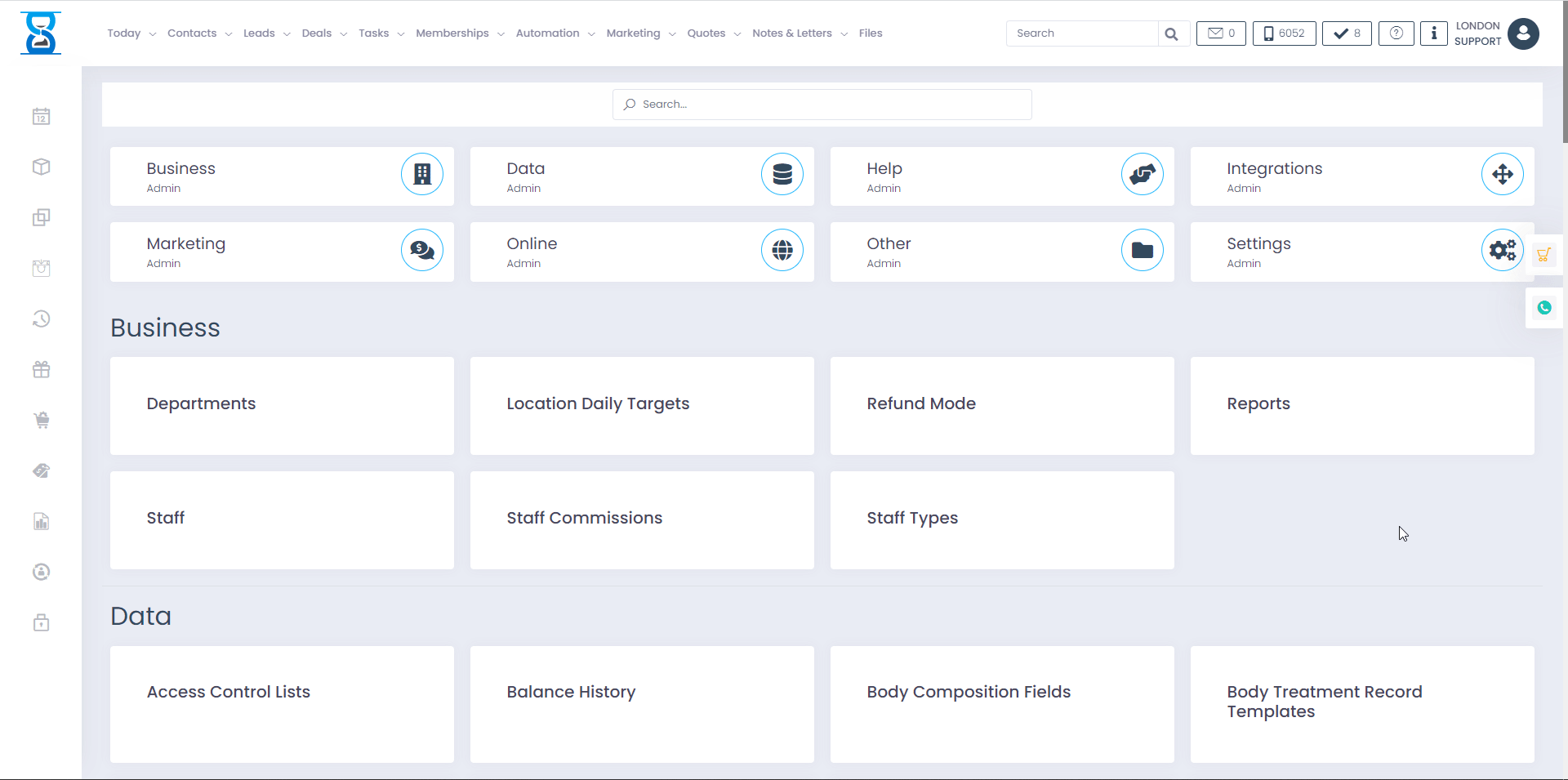Image resolution: width=1568 pixels, height=780 pixels.
Task: Click inside the central Search input field
Action: (821, 104)
